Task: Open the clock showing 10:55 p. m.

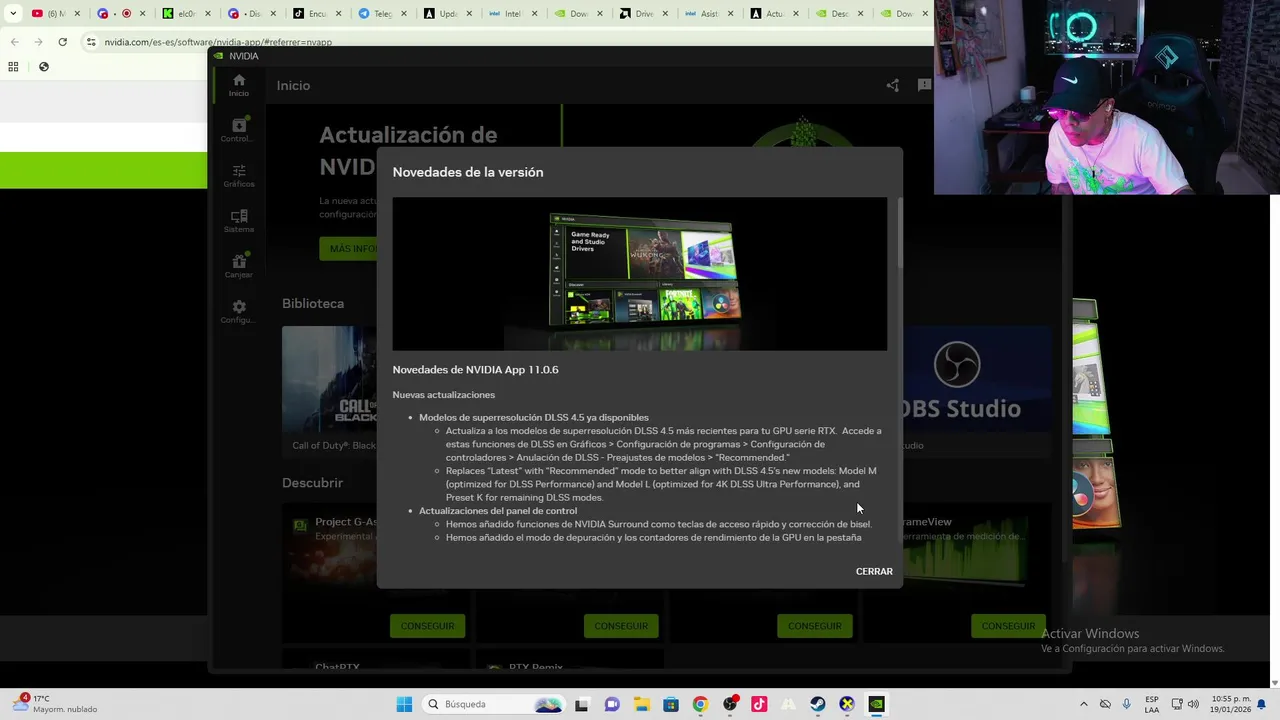Action: tap(1232, 704)
